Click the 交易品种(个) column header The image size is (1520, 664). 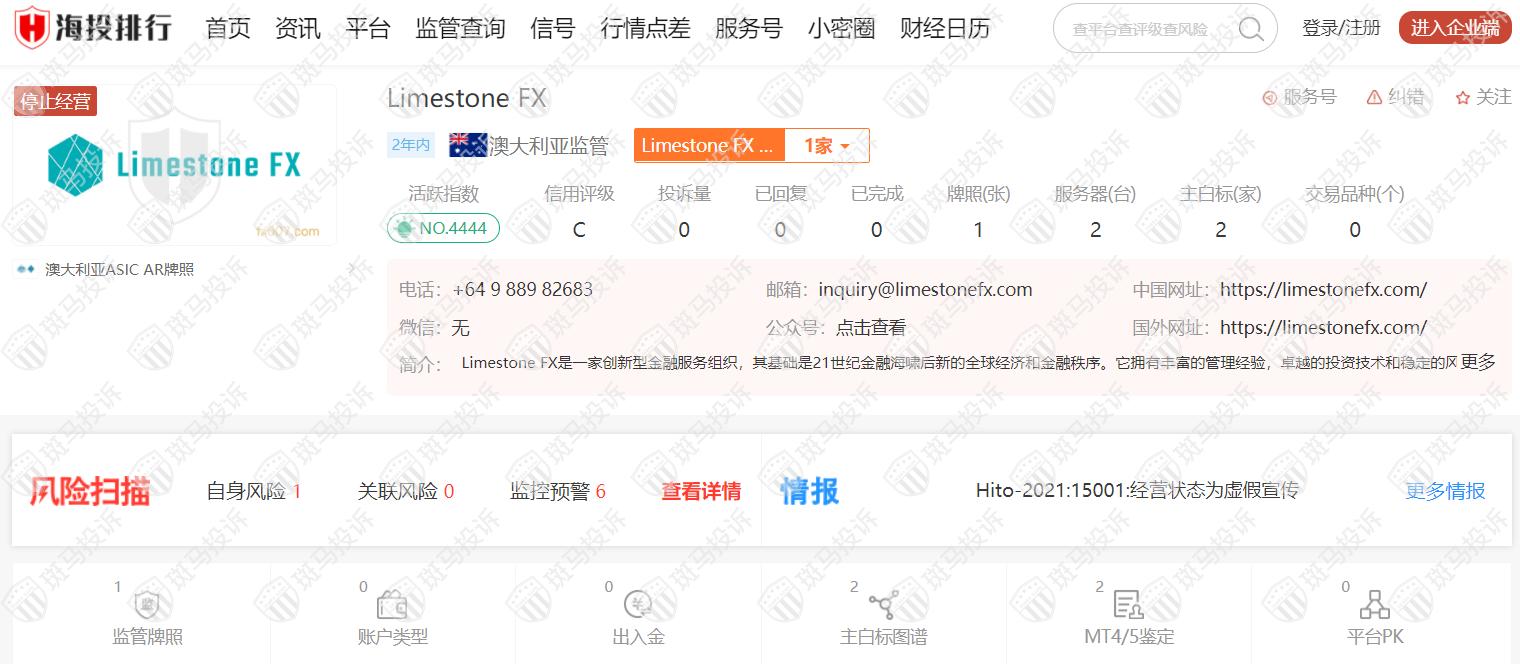tap(1355, 194)
